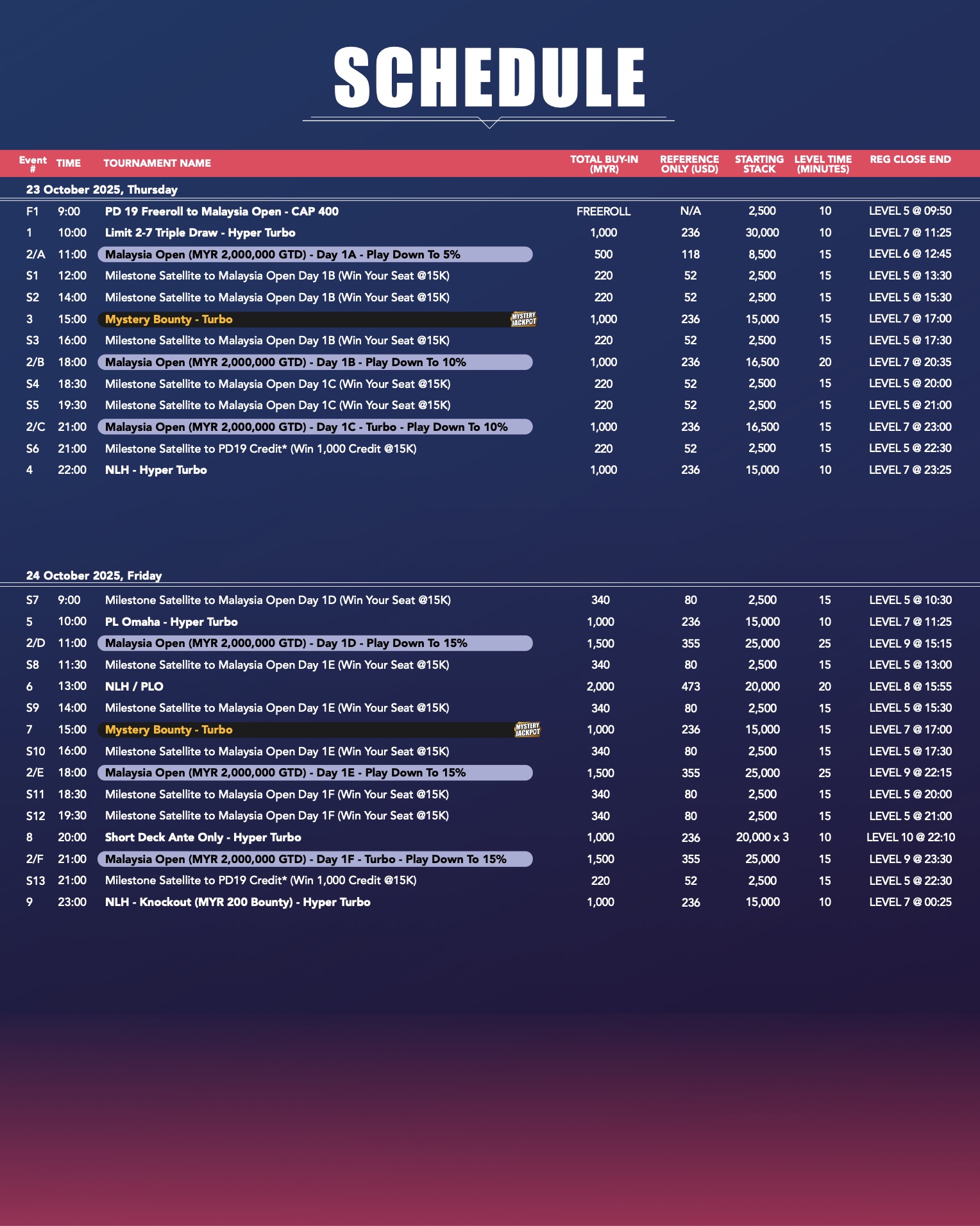
Task: Select the '23 October 2025, Thursday' date header
Action: coord(102,189)
